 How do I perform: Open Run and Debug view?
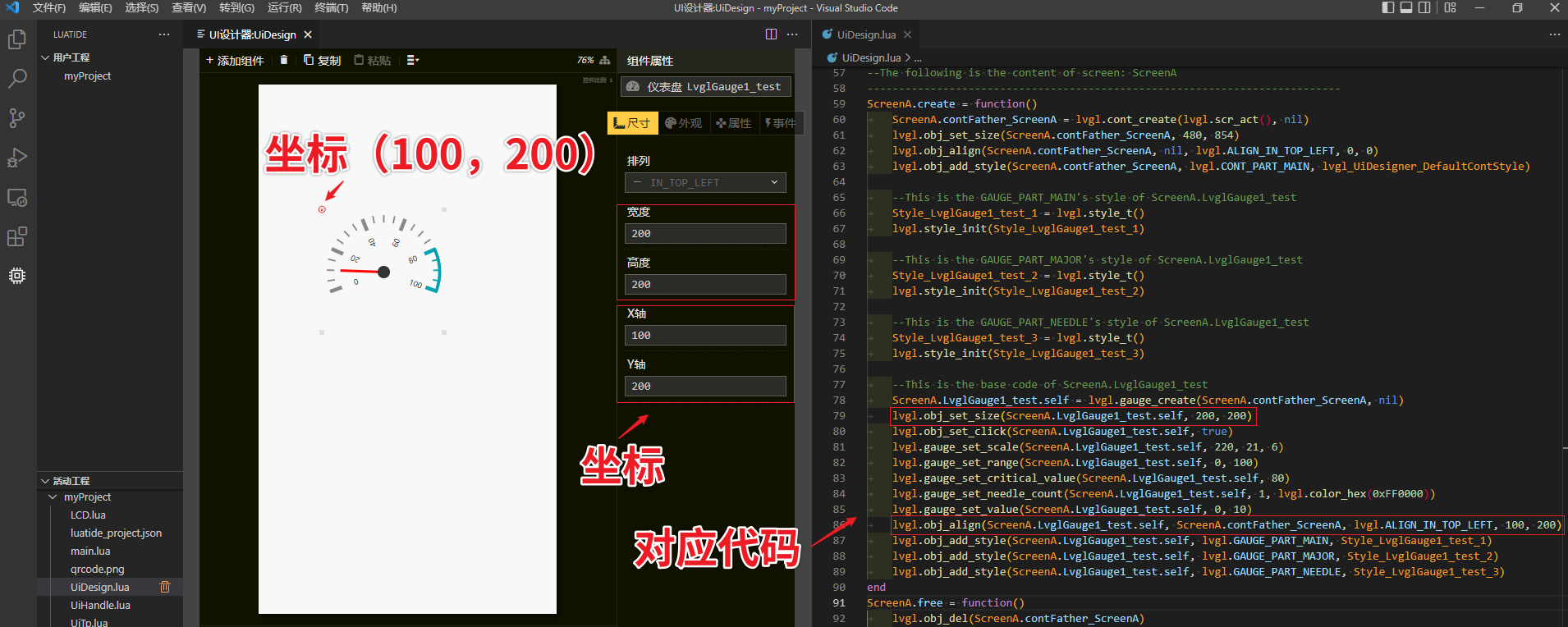[17, 158]
